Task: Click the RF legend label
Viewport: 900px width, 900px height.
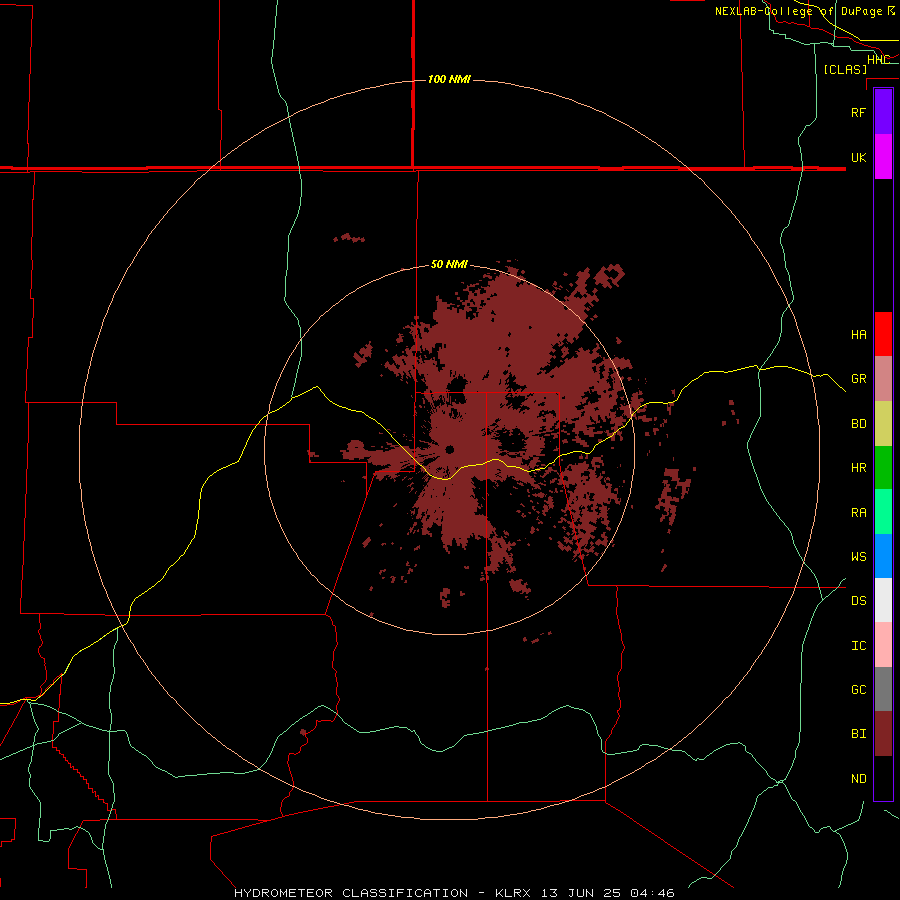Action: pos(858,112)
